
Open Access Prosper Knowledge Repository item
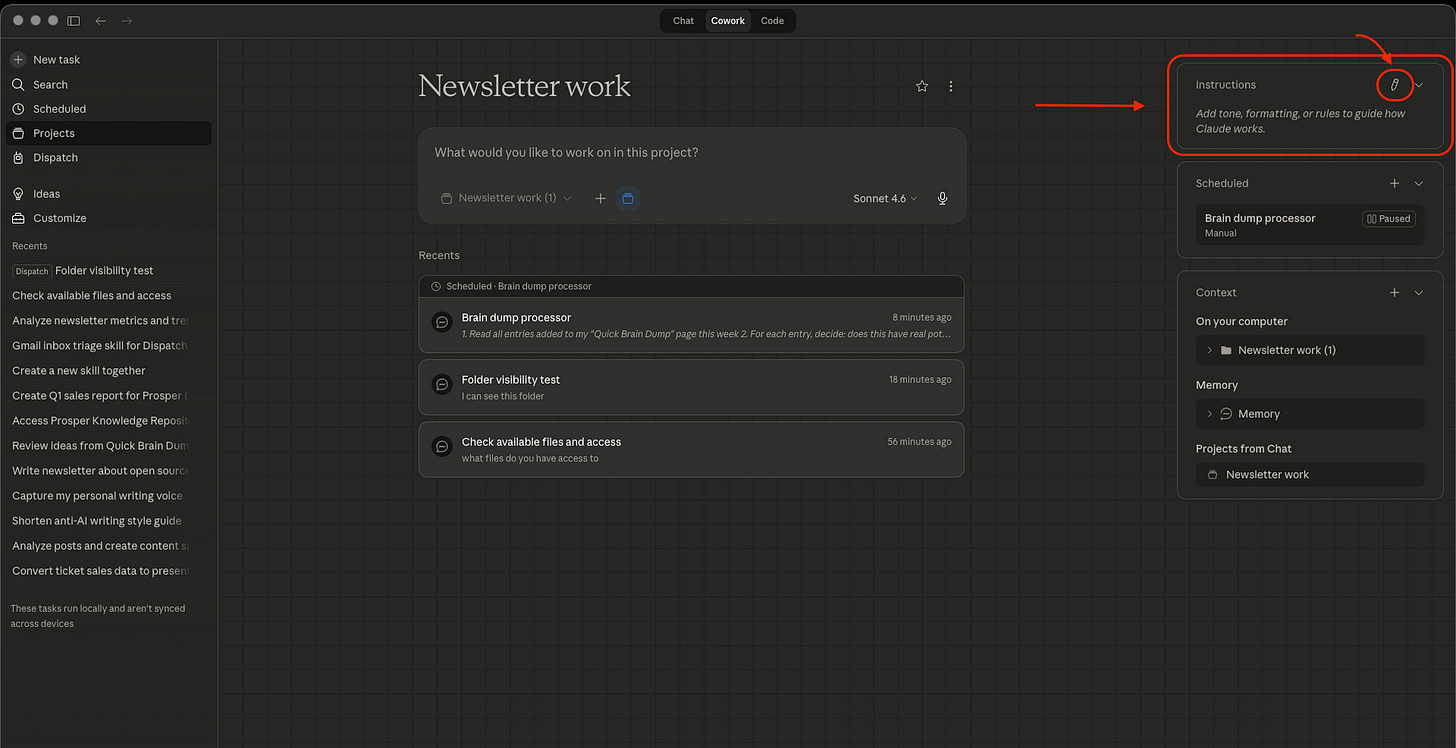pos(100,421)
